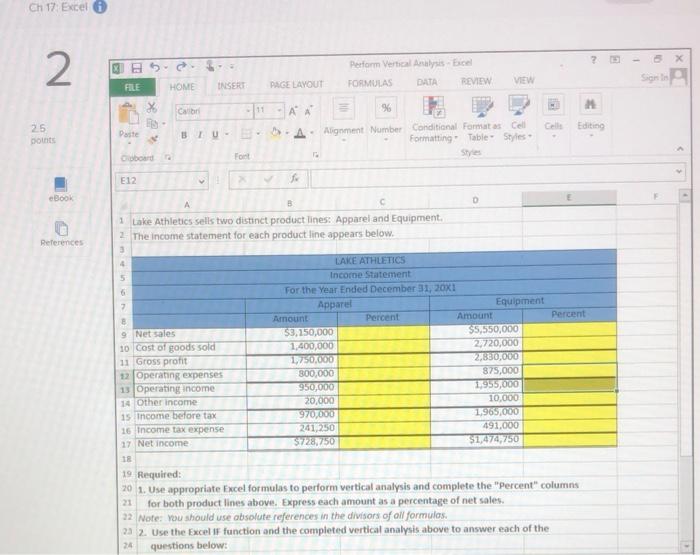Toggle Bold formatting button
Viewport: 700px width, 555px height.
click(x=183, y=135)
